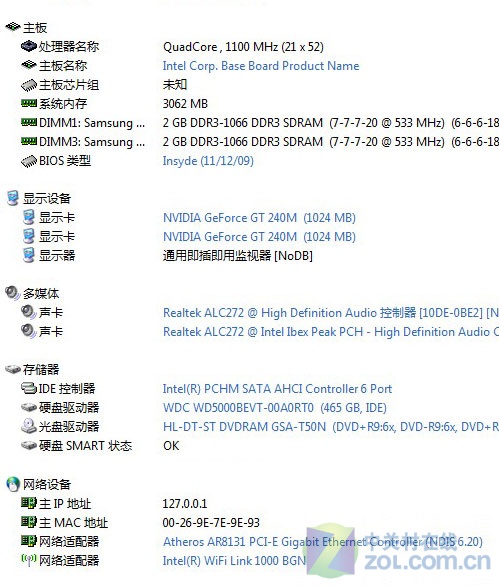Select the 00-26-9E-7E-9E-93 MAC address
Screen dimensions: 499x586
211,522
